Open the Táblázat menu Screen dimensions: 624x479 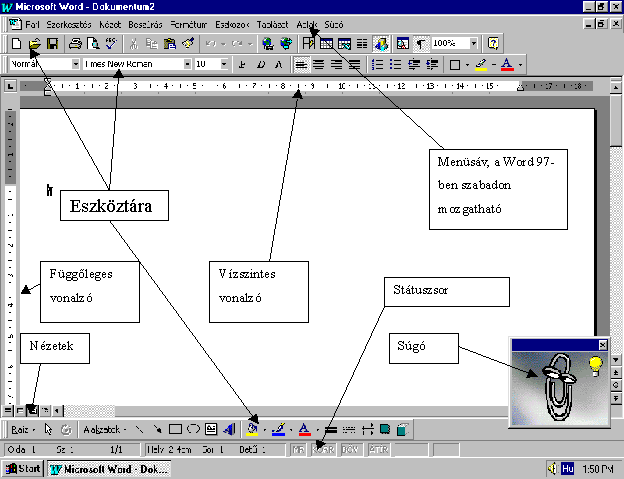coord(272,25)
